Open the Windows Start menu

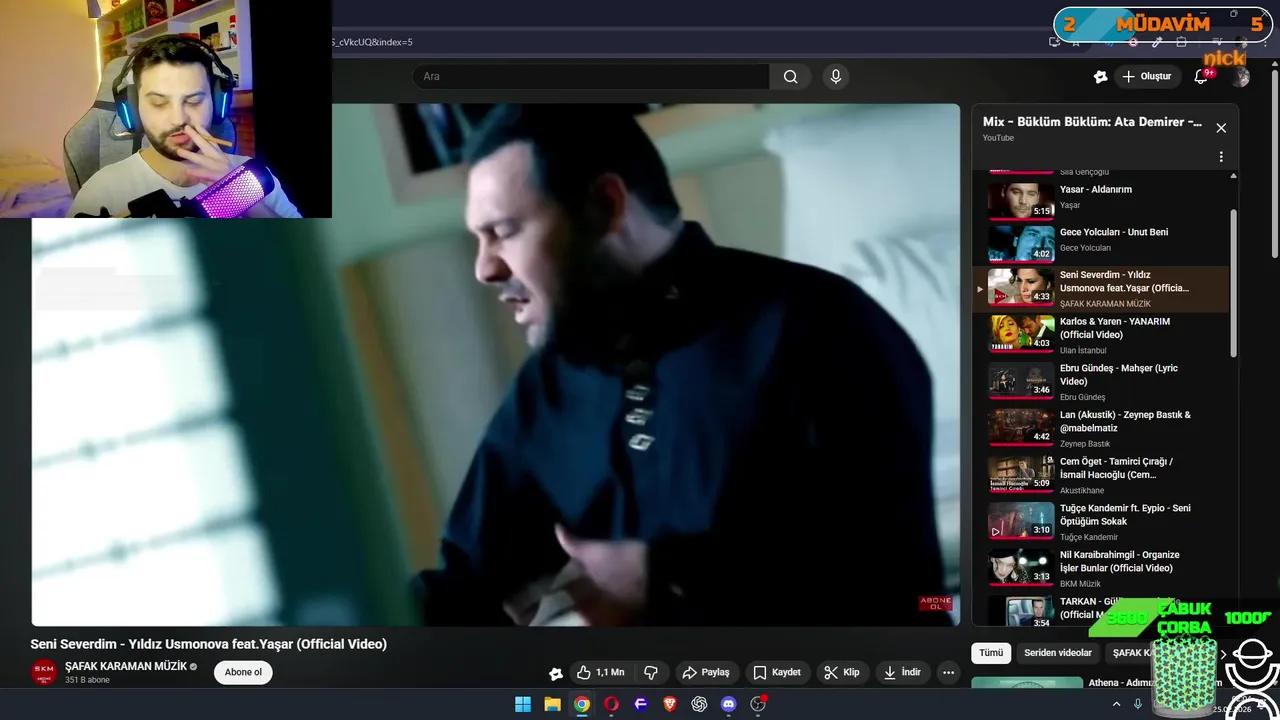[523, 704]
